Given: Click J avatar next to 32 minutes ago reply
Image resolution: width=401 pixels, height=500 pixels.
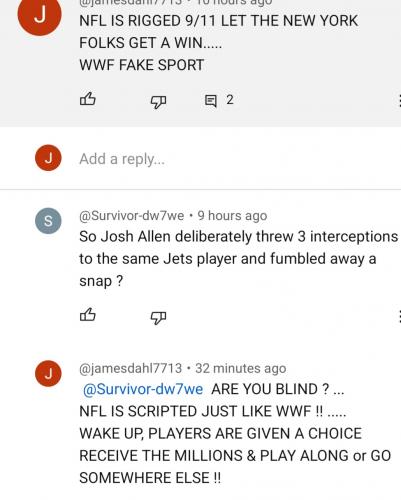Looking at the screenshot, I should coord(48,373).
